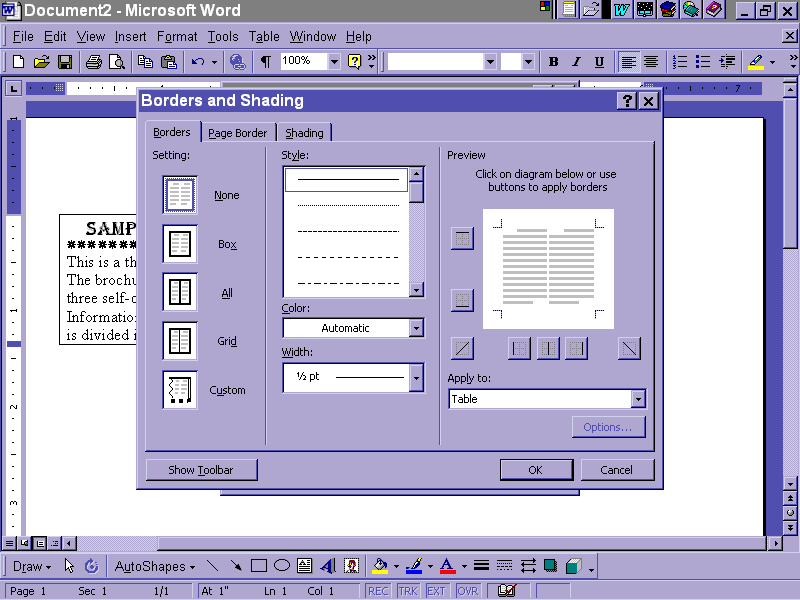
Task: Select the solid line in the Style list
Action: tap(347, 180)
